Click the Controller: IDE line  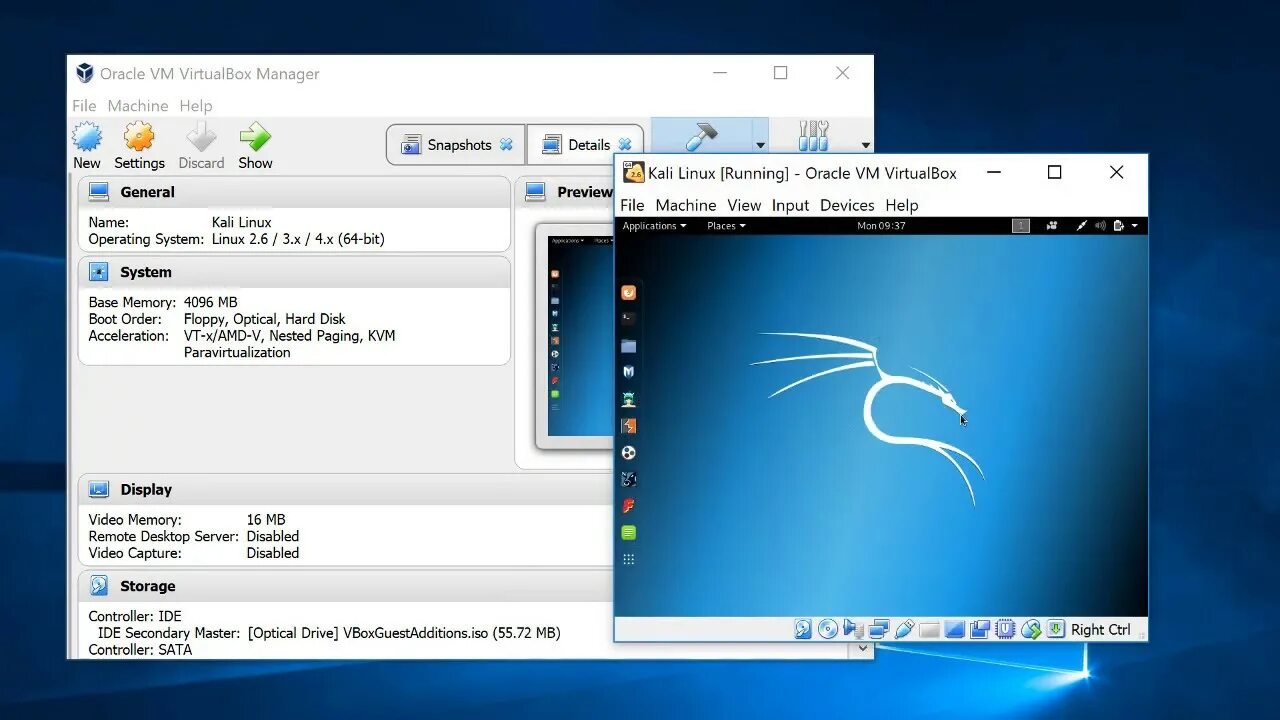[135, 616]
